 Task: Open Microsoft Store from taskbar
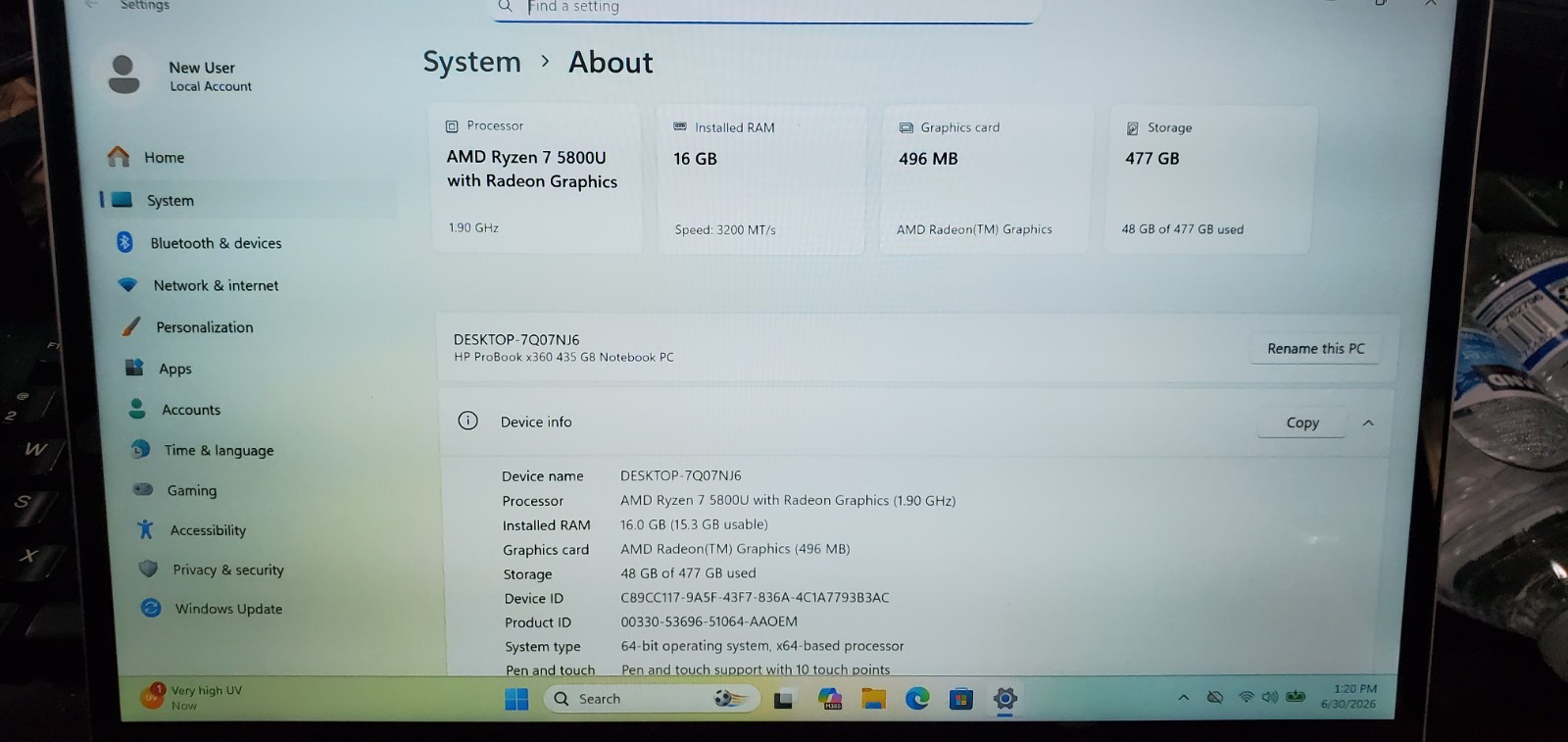point(961,699)
